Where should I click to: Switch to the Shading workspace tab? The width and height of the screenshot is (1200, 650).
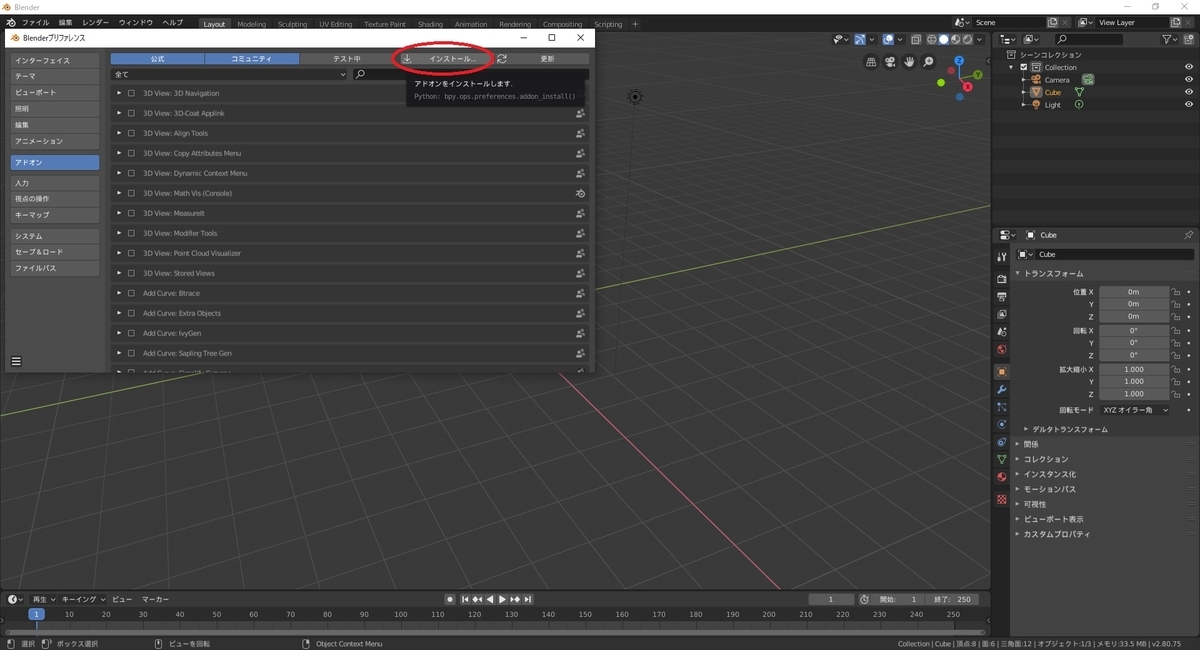tap(430, 24)
